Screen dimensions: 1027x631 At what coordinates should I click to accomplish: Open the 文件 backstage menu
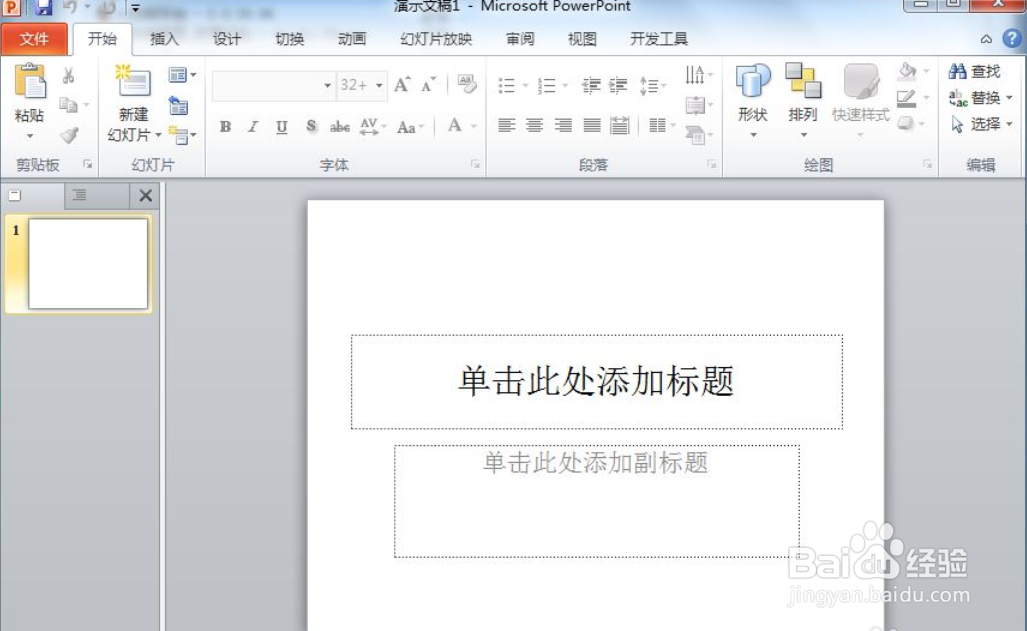click(x=35, y=39)
